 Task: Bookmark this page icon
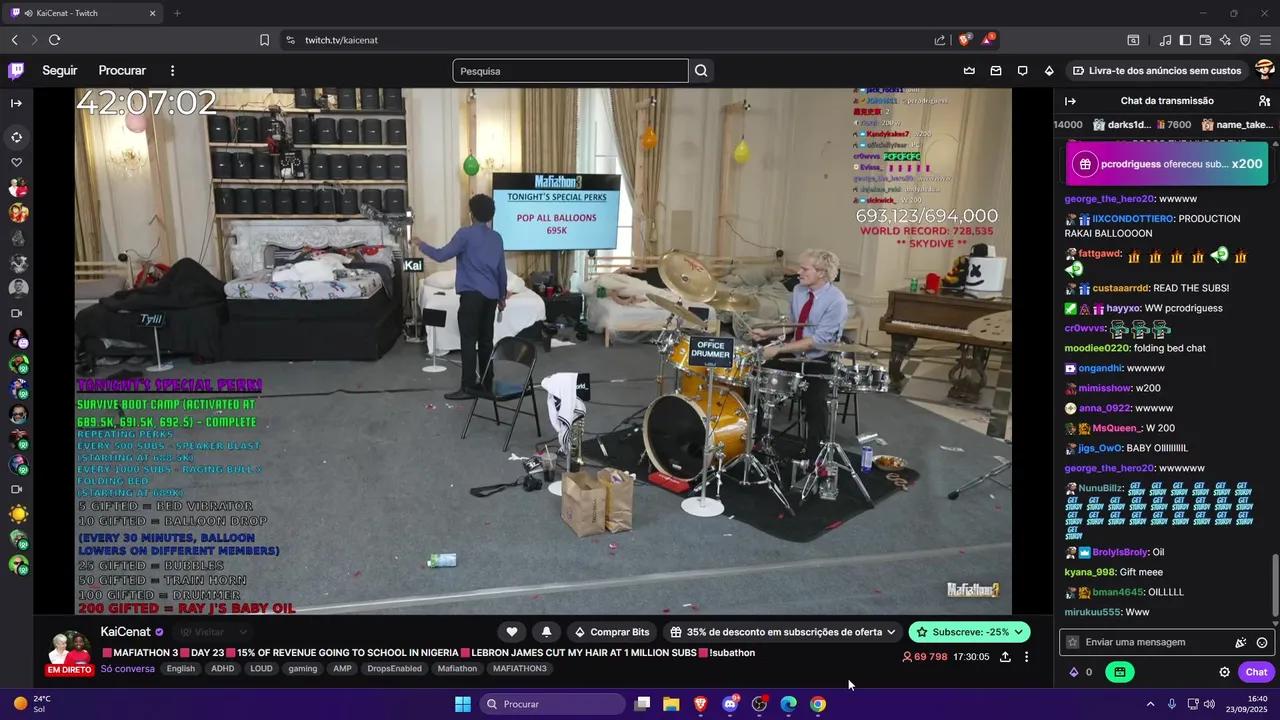264,40
